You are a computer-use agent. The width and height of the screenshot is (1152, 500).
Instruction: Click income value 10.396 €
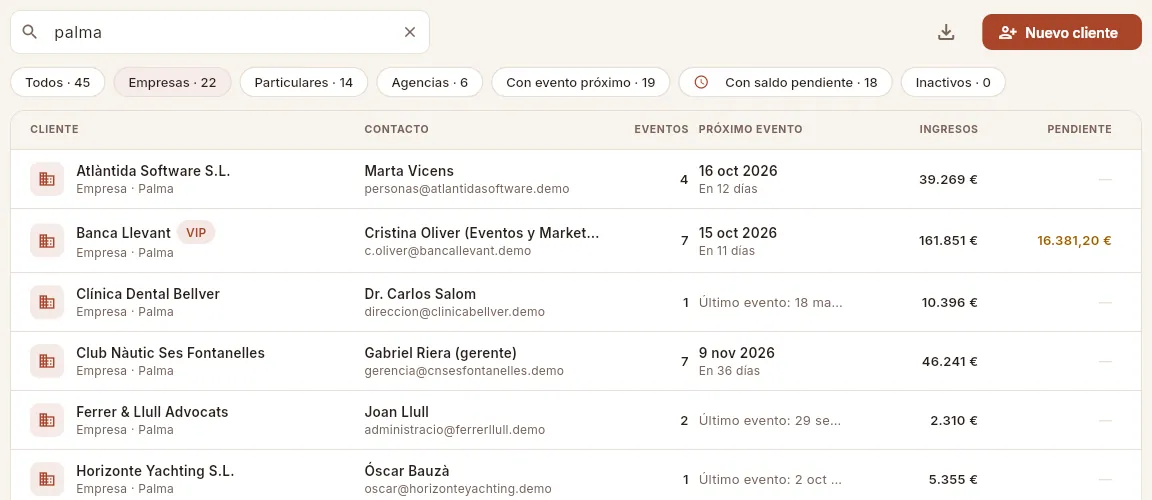point(950,302)
